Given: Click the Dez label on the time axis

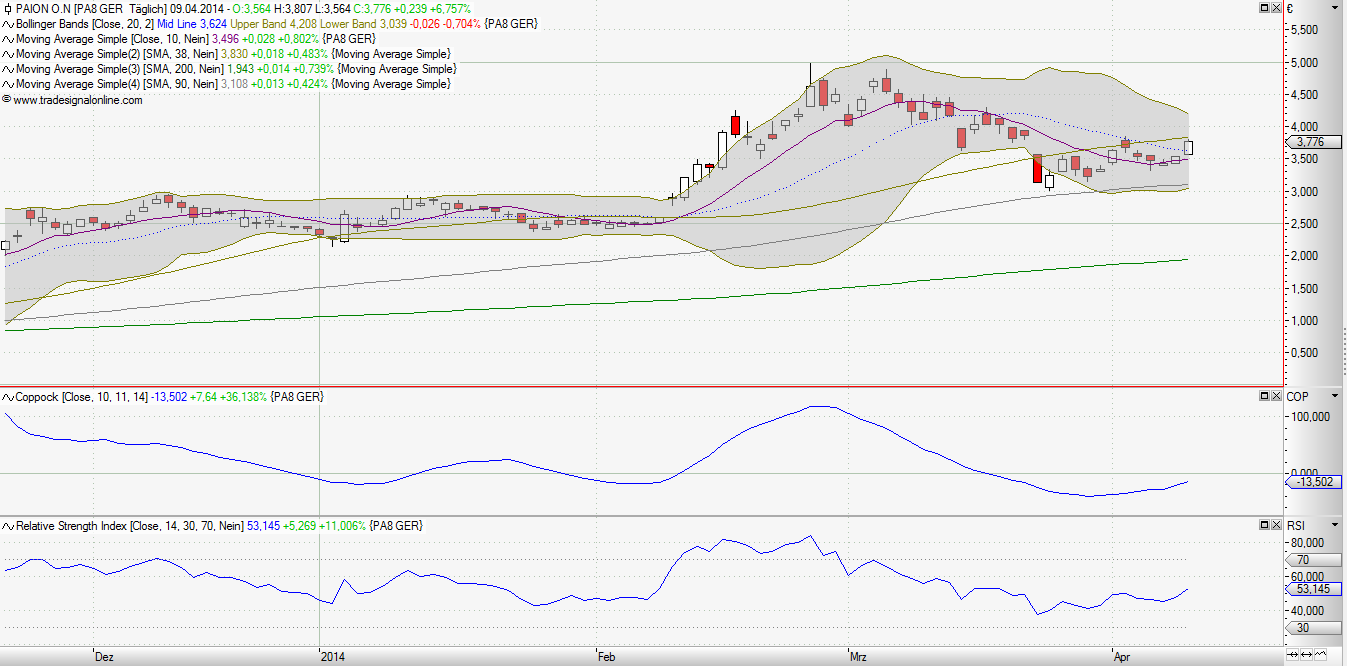Looking at the screenshot, I should (x=104, y=658).
